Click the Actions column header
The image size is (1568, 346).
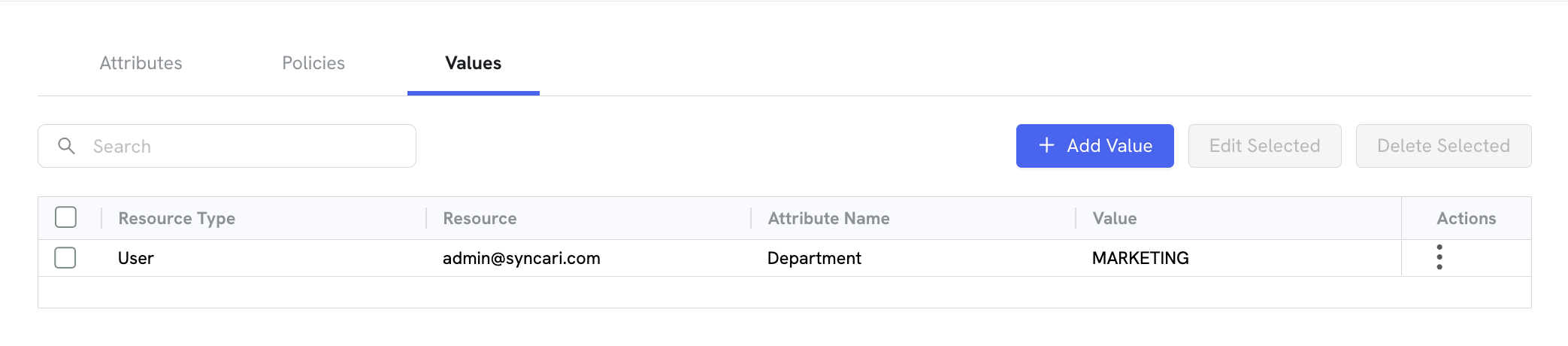[1467, 218]
